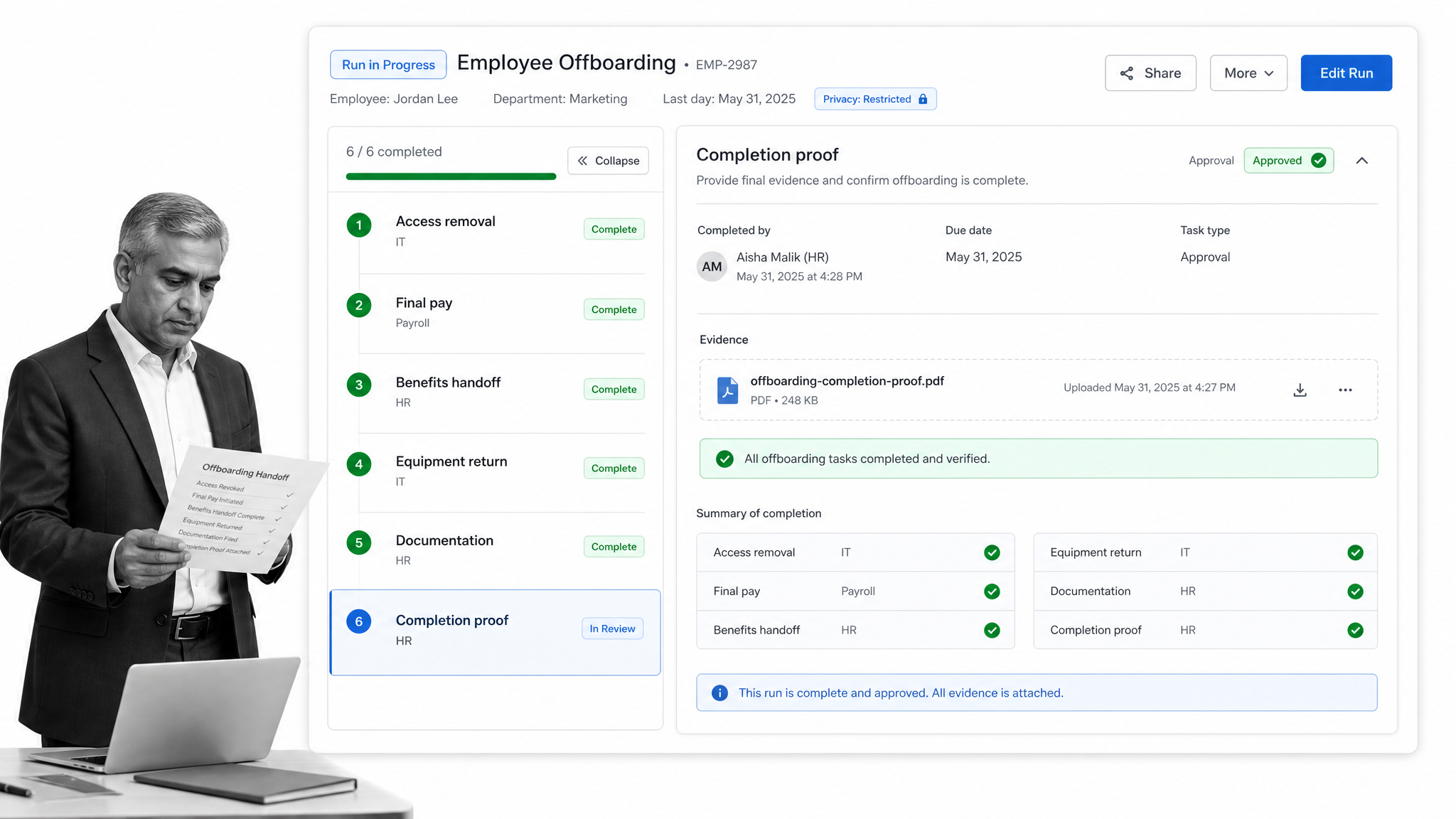Select the Access removal task step
Screen dimensions: 1456x819
496,232
